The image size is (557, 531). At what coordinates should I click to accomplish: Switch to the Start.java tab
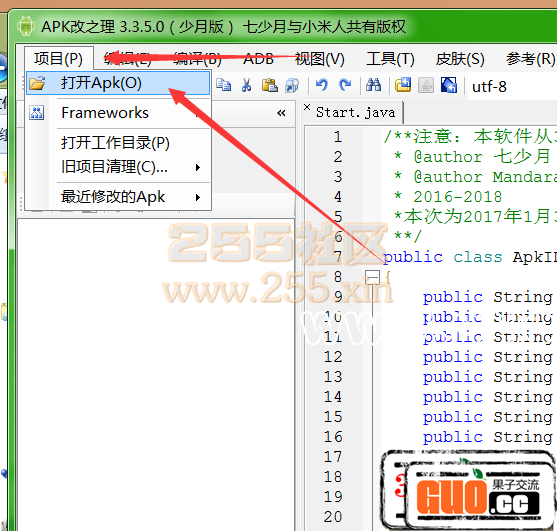coord(355,113)
